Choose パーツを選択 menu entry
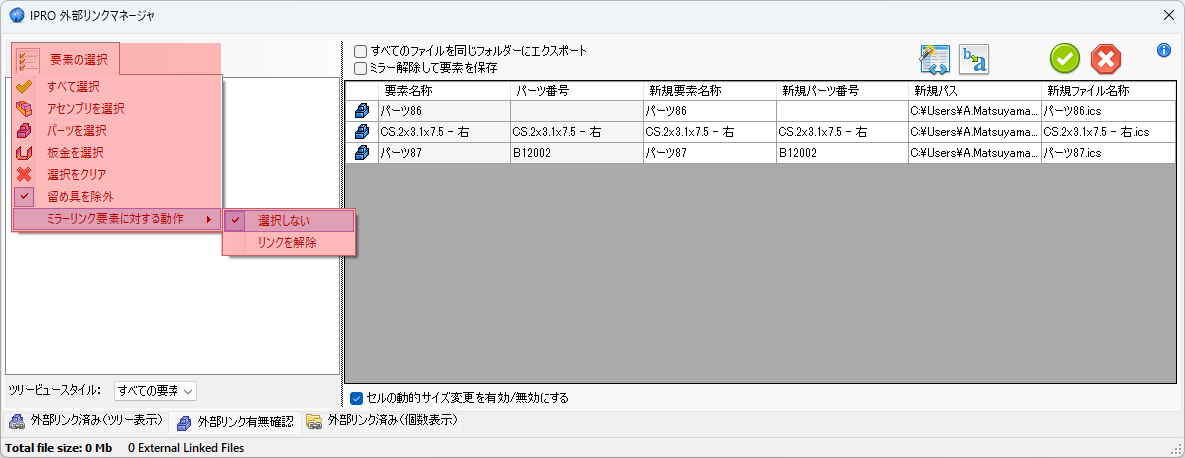This screenshot has height=458, width=1185. [x=117, y=131]
